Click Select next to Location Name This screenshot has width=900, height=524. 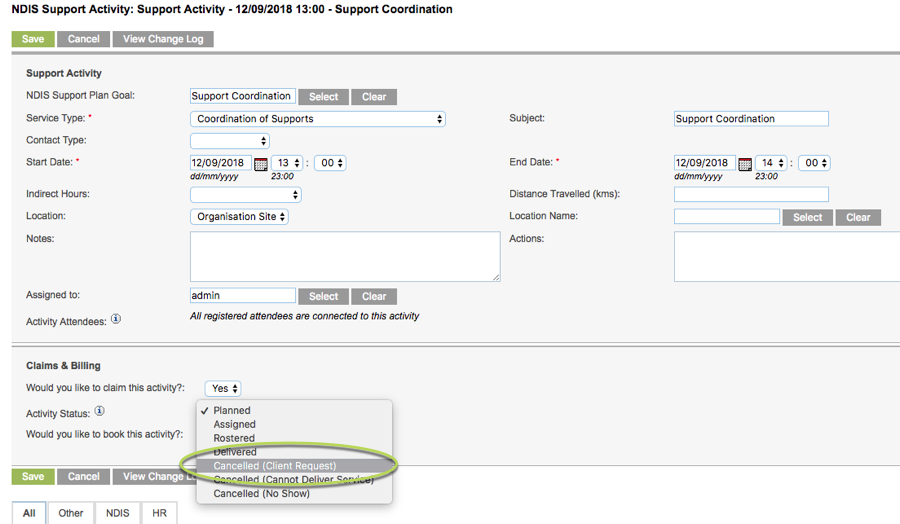coord(808,218)
